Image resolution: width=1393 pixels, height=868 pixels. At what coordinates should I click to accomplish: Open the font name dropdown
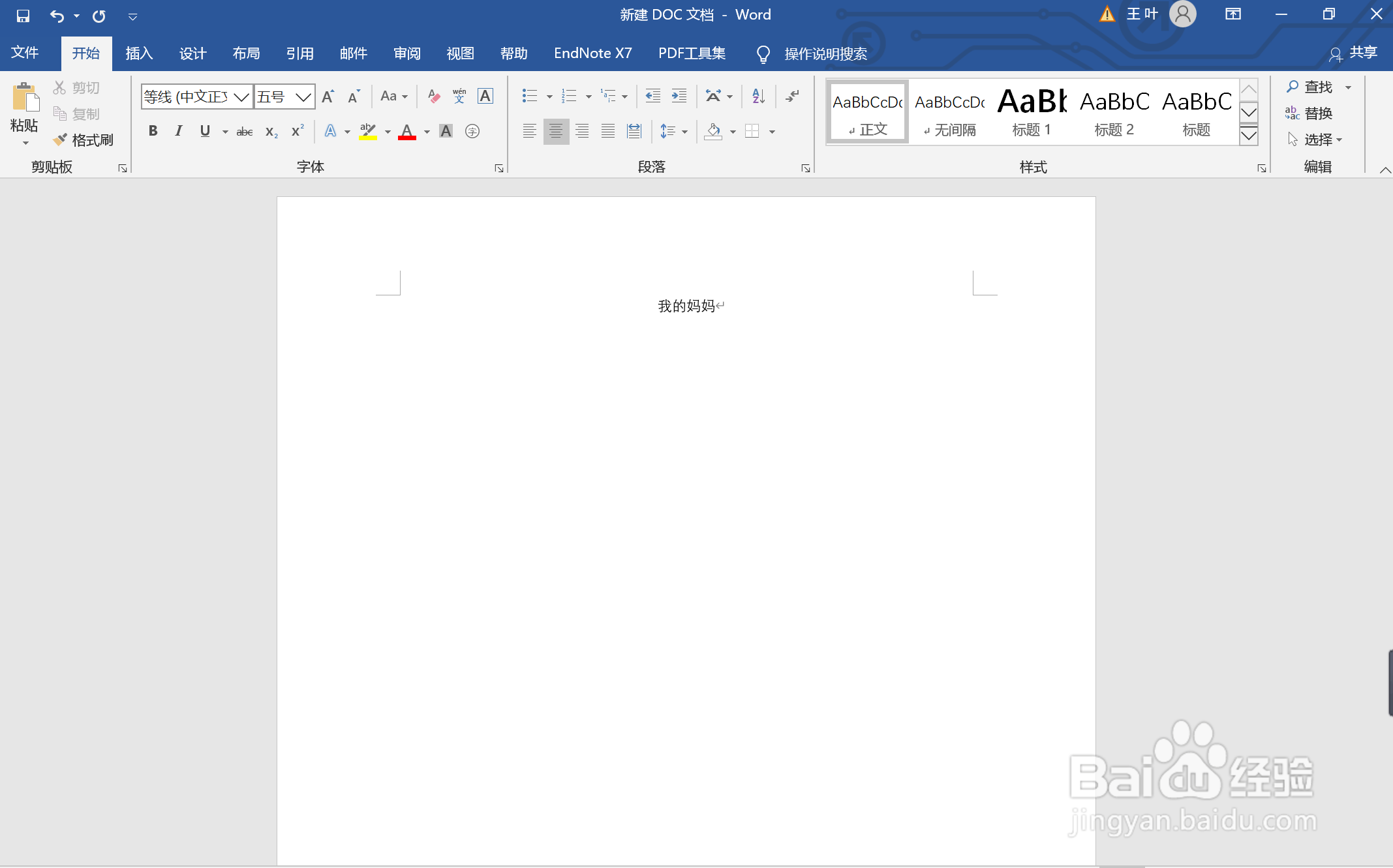point(241,97)
